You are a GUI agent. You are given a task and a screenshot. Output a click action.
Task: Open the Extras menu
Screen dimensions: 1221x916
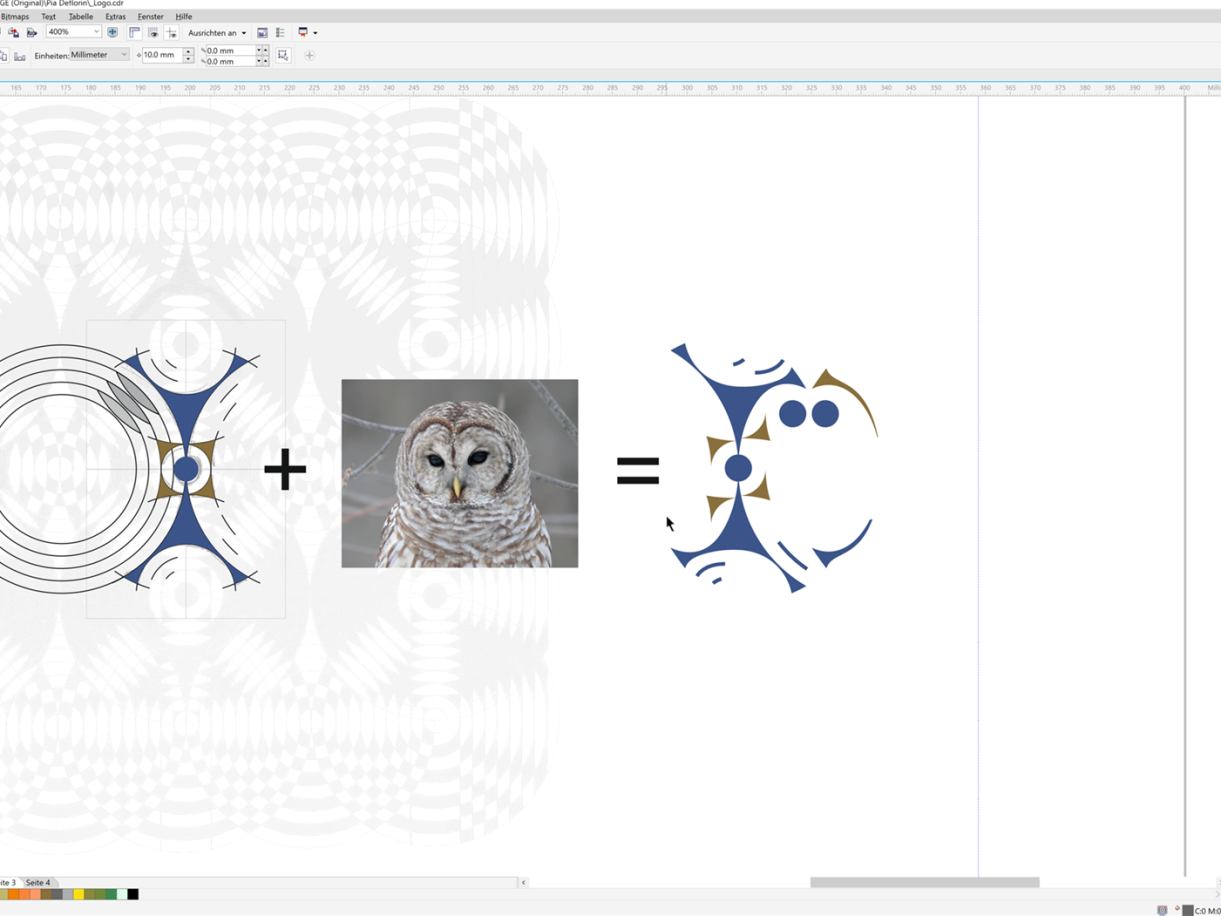point(115,17)
